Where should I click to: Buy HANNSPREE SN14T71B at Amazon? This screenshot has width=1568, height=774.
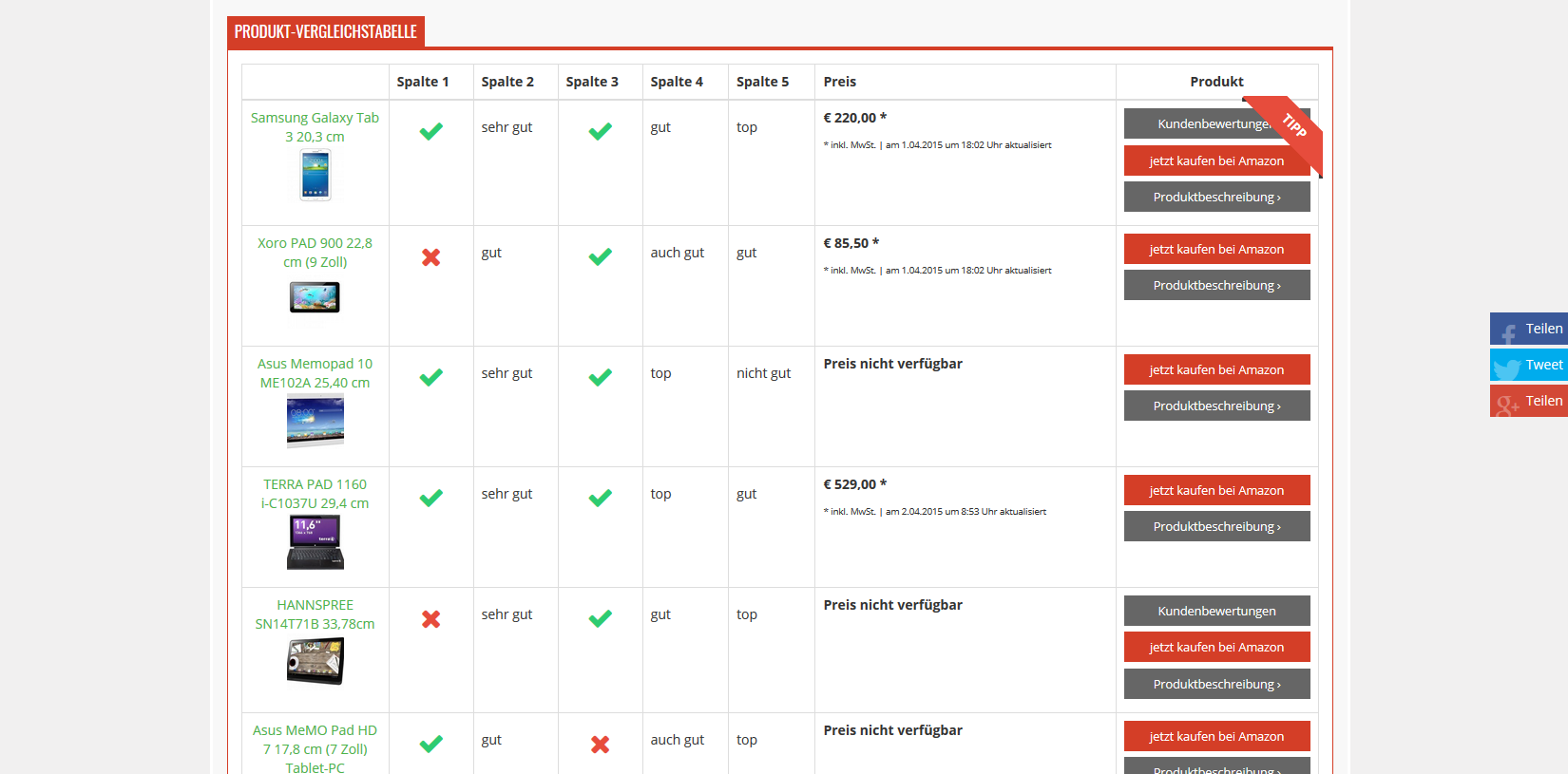click(x=1216, y=647)
